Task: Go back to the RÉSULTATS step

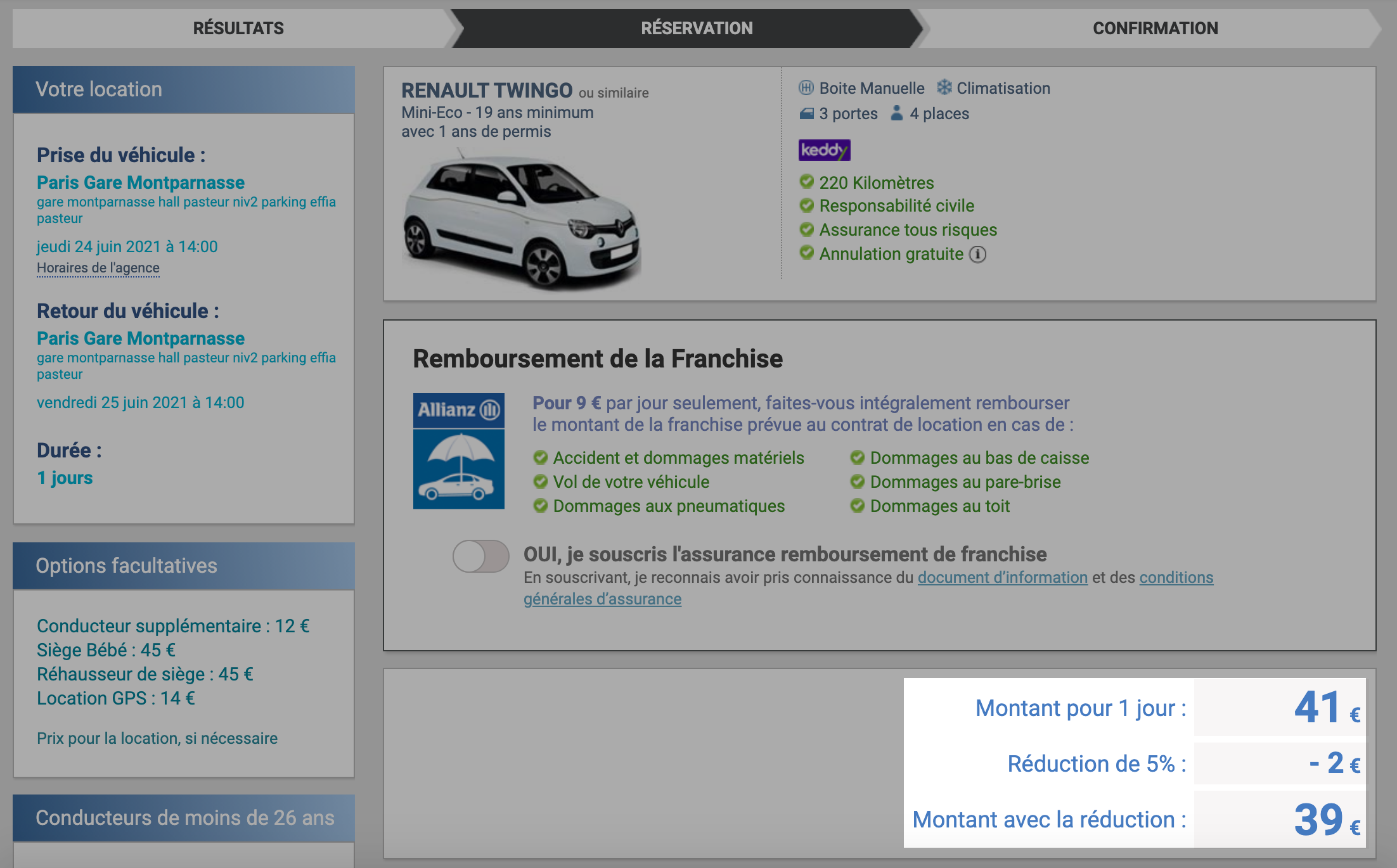Action: point(238,29)
